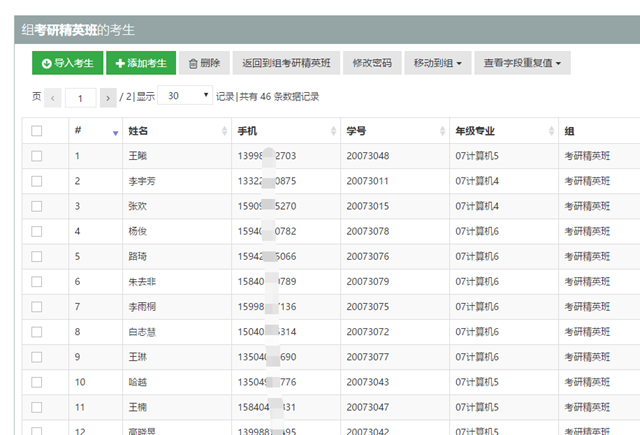The image size is (640, 435).
Task: Click the 添加考生 add button
Action: pyautogui.click(x=141, y=63)
